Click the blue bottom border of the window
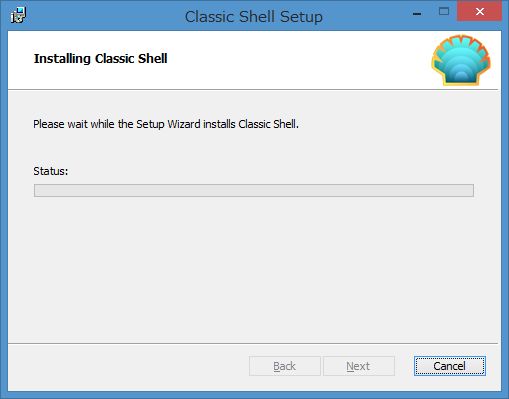Screen dimensions: 509x399 pyautogui.click(x=254, y=395)
